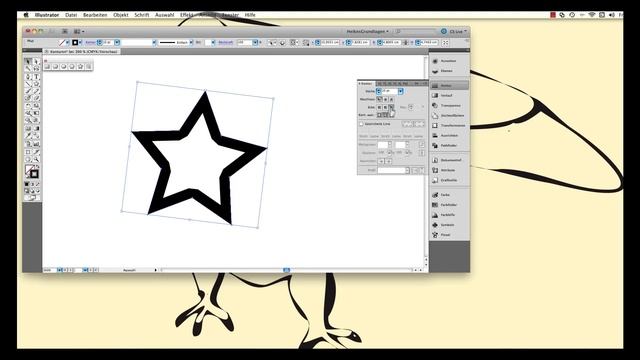Open the Hilfe menu

coord(250,15)
